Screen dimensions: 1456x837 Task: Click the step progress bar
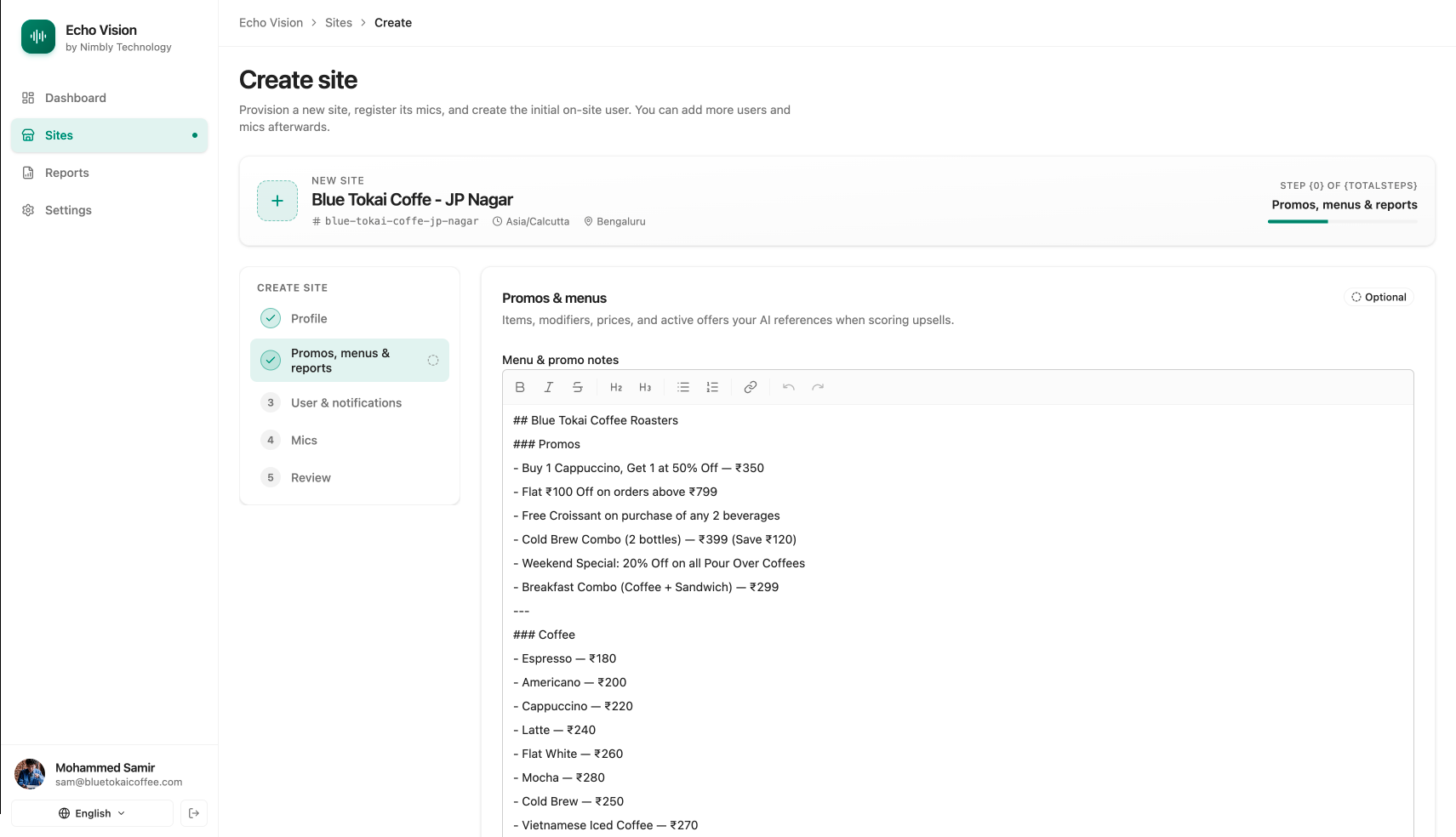1342,221
